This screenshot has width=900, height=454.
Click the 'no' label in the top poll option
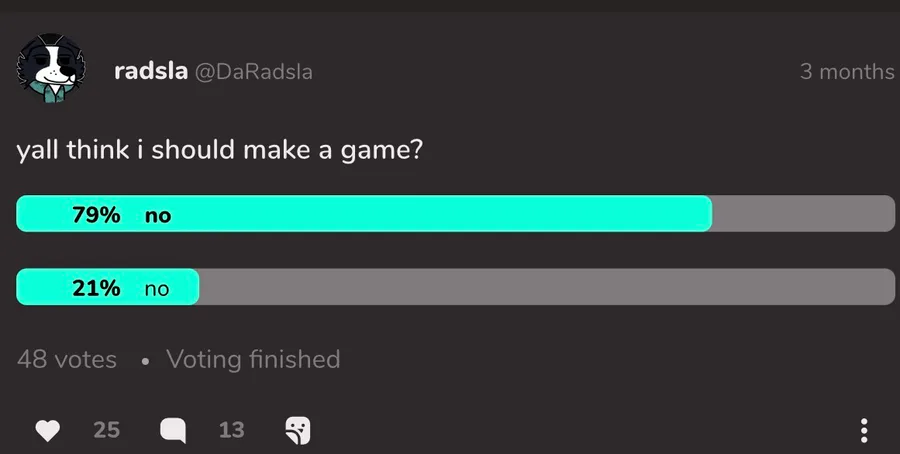pyautogui.click(x=158, y=215)
